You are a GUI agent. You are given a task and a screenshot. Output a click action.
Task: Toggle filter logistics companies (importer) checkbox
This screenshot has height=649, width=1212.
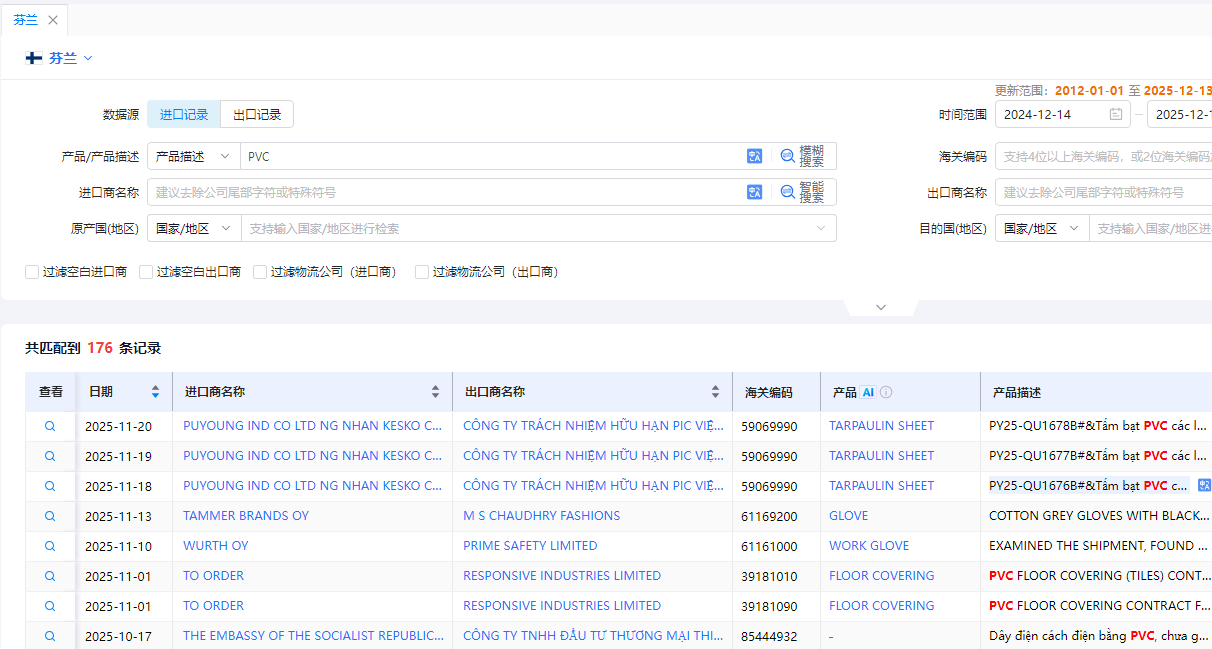point(260,272)
